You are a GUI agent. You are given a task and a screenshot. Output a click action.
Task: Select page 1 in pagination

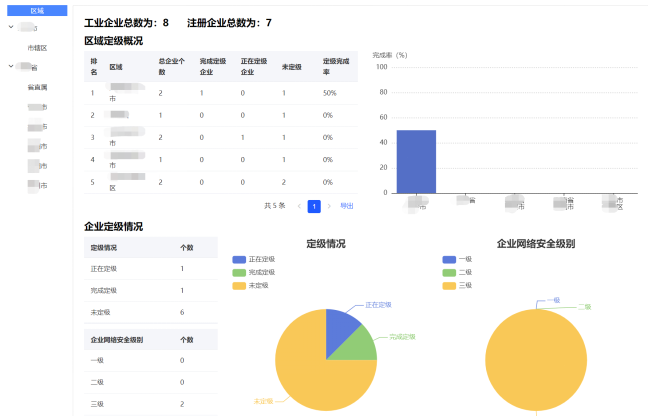click(x=314, y=206)
